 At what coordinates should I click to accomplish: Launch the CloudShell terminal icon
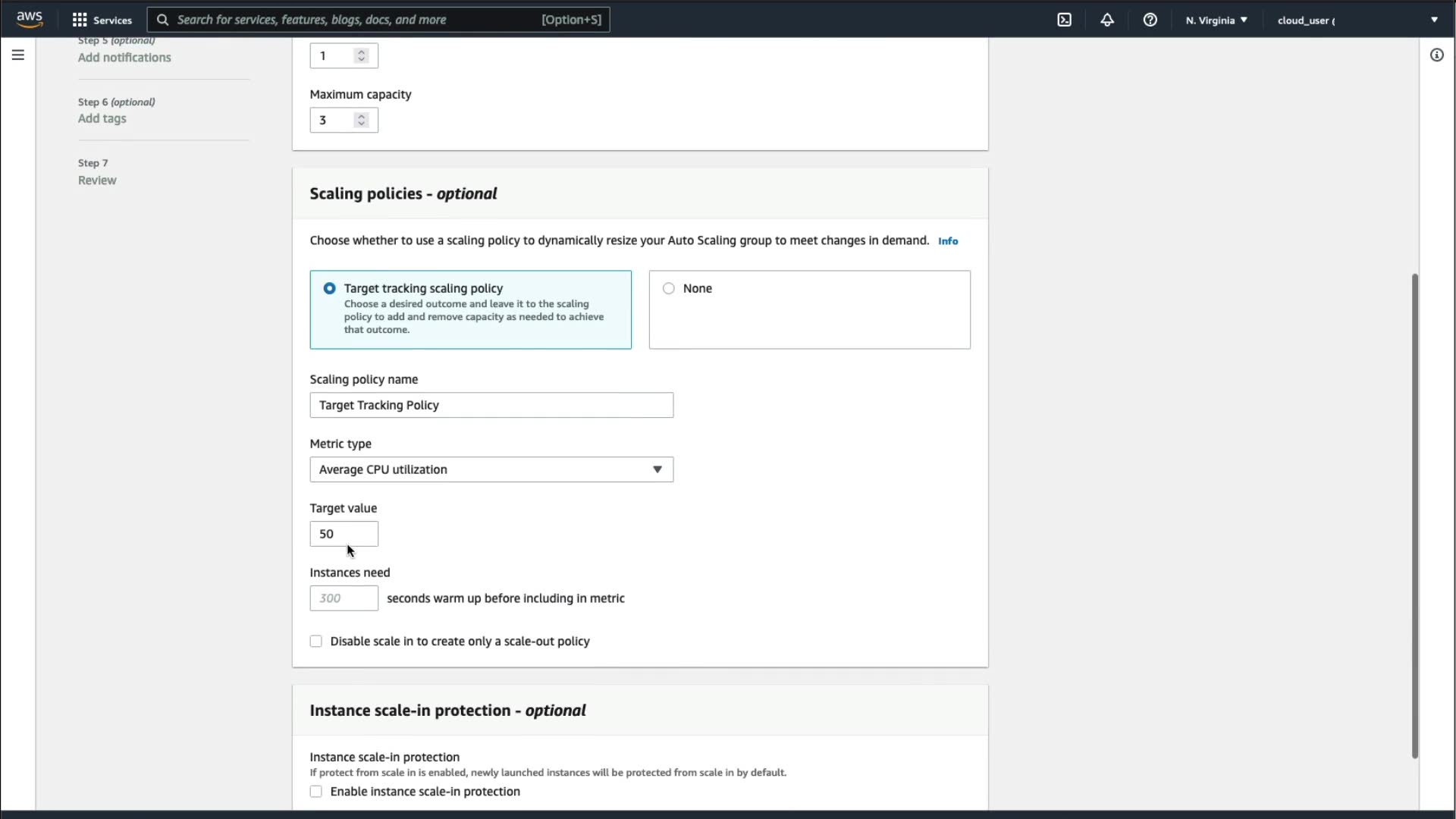[1064, 20]
